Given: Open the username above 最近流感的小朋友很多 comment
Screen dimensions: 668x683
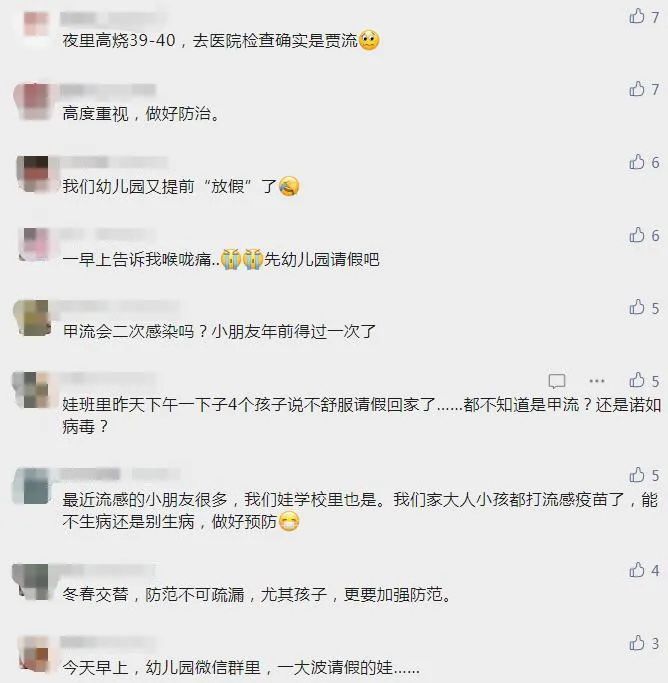Looking at the screenshot, I should click(120, 474).
